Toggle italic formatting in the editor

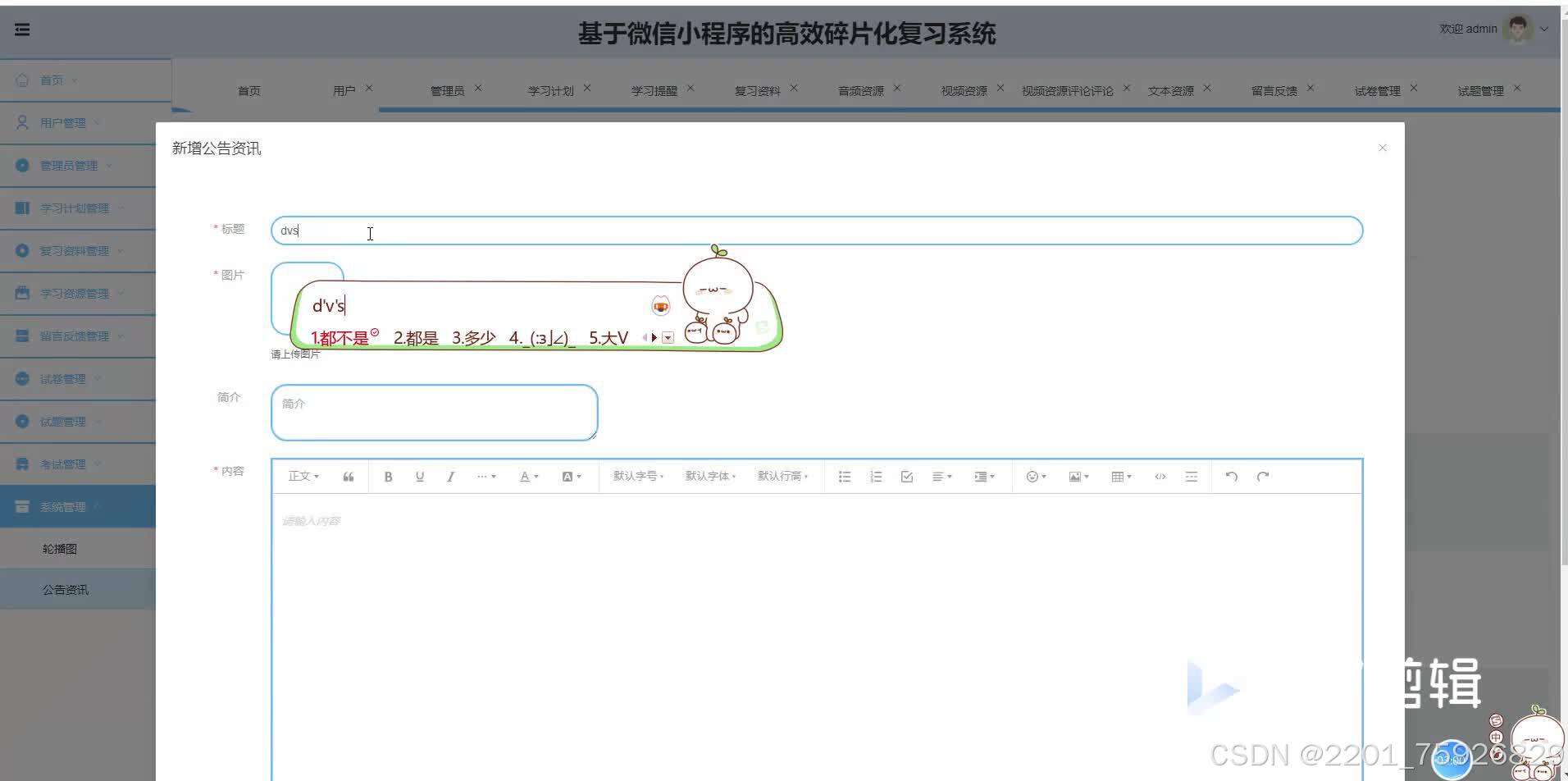click(x=450, y=477)
